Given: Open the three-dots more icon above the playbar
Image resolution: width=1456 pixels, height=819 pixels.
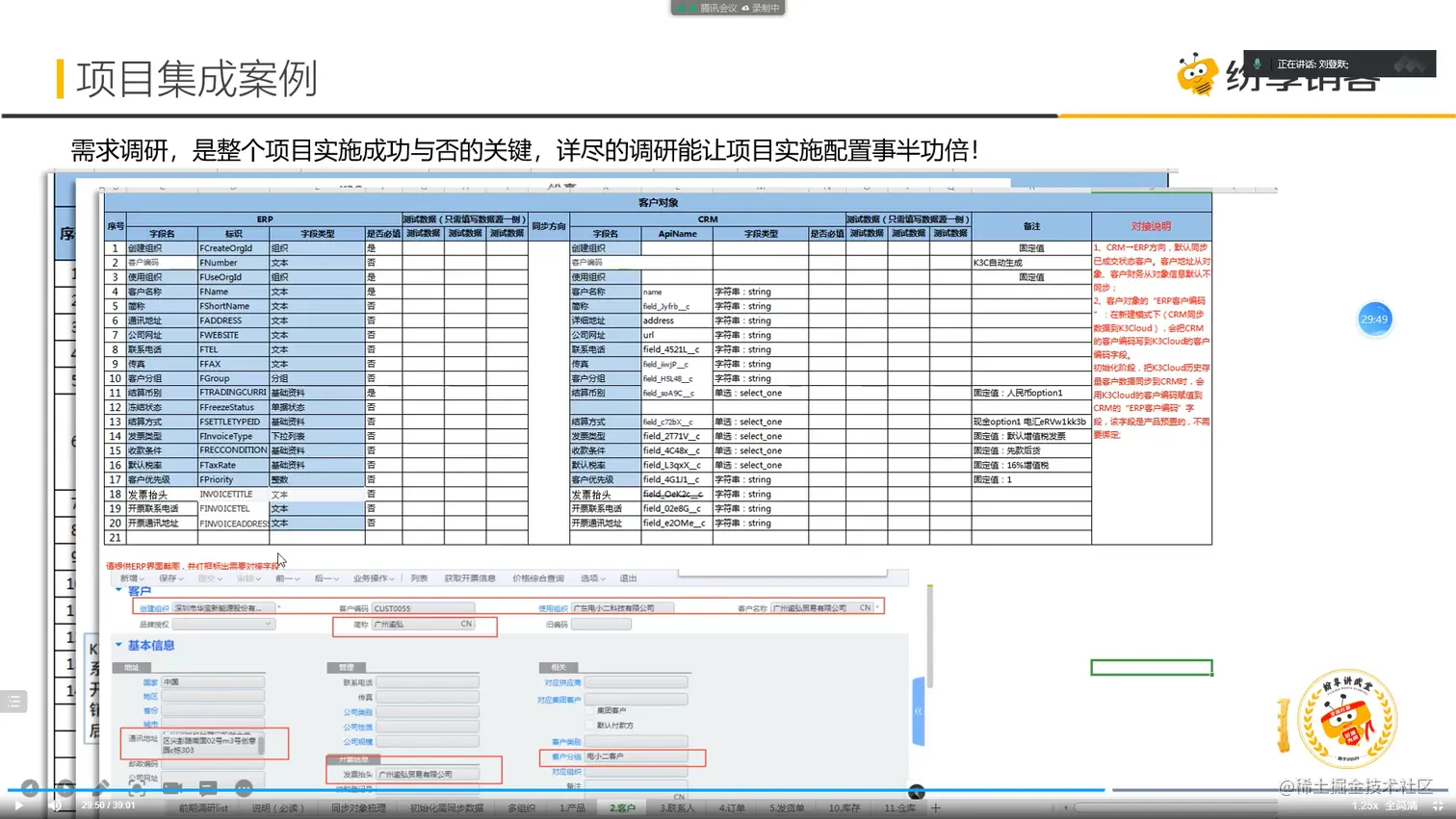Looking at the screenshot, I should tap(244, 788).
